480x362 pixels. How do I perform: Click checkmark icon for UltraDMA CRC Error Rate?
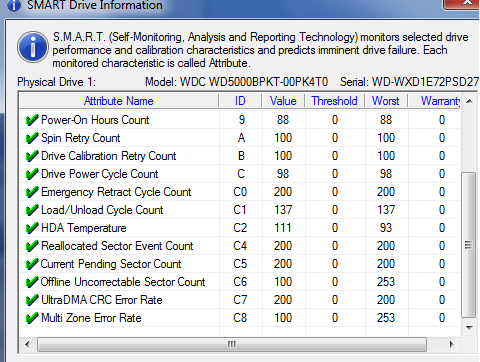(x=32, y=300)
